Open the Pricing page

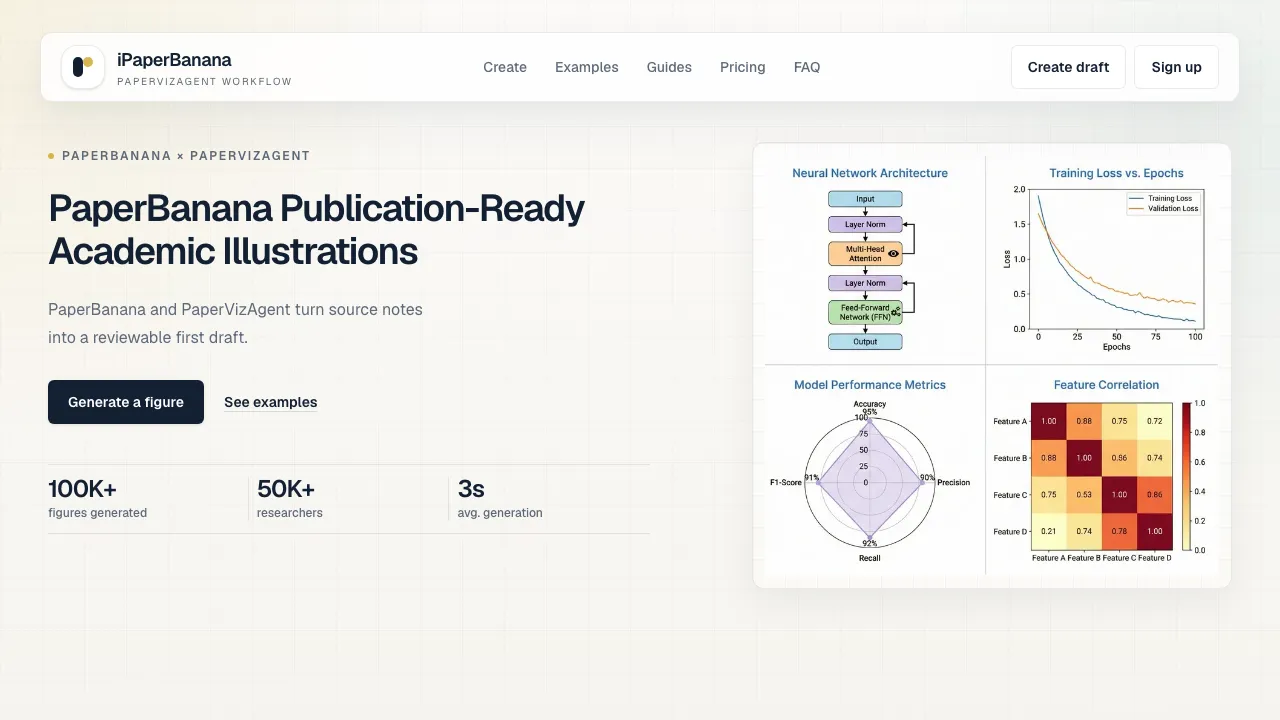click(743, 67)
